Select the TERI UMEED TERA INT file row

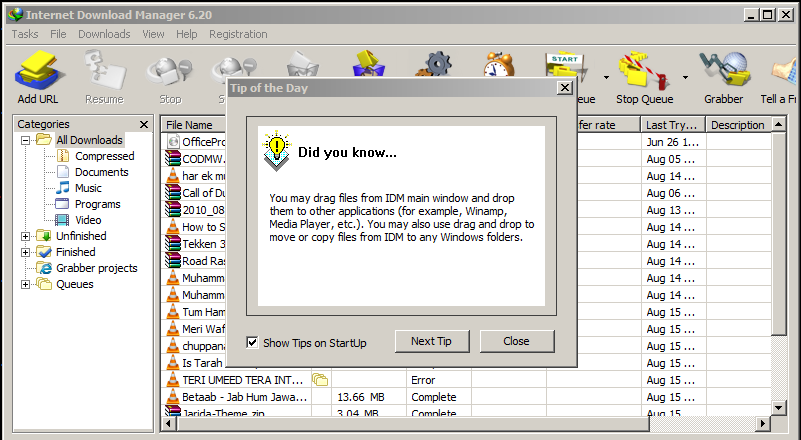click(x=467, y=380)
